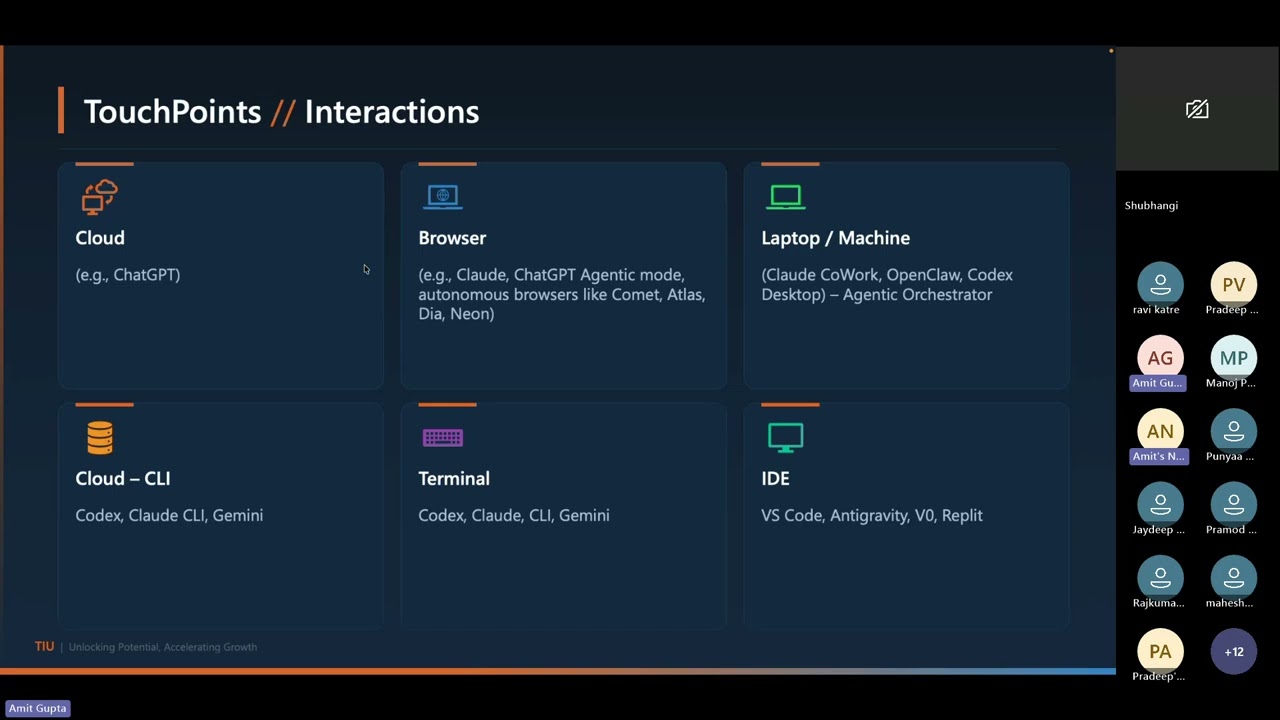Screen dimensions: 1280x720
Task: Click the orange database Cloud – CLI icon
Action: (x=100, y=437)
